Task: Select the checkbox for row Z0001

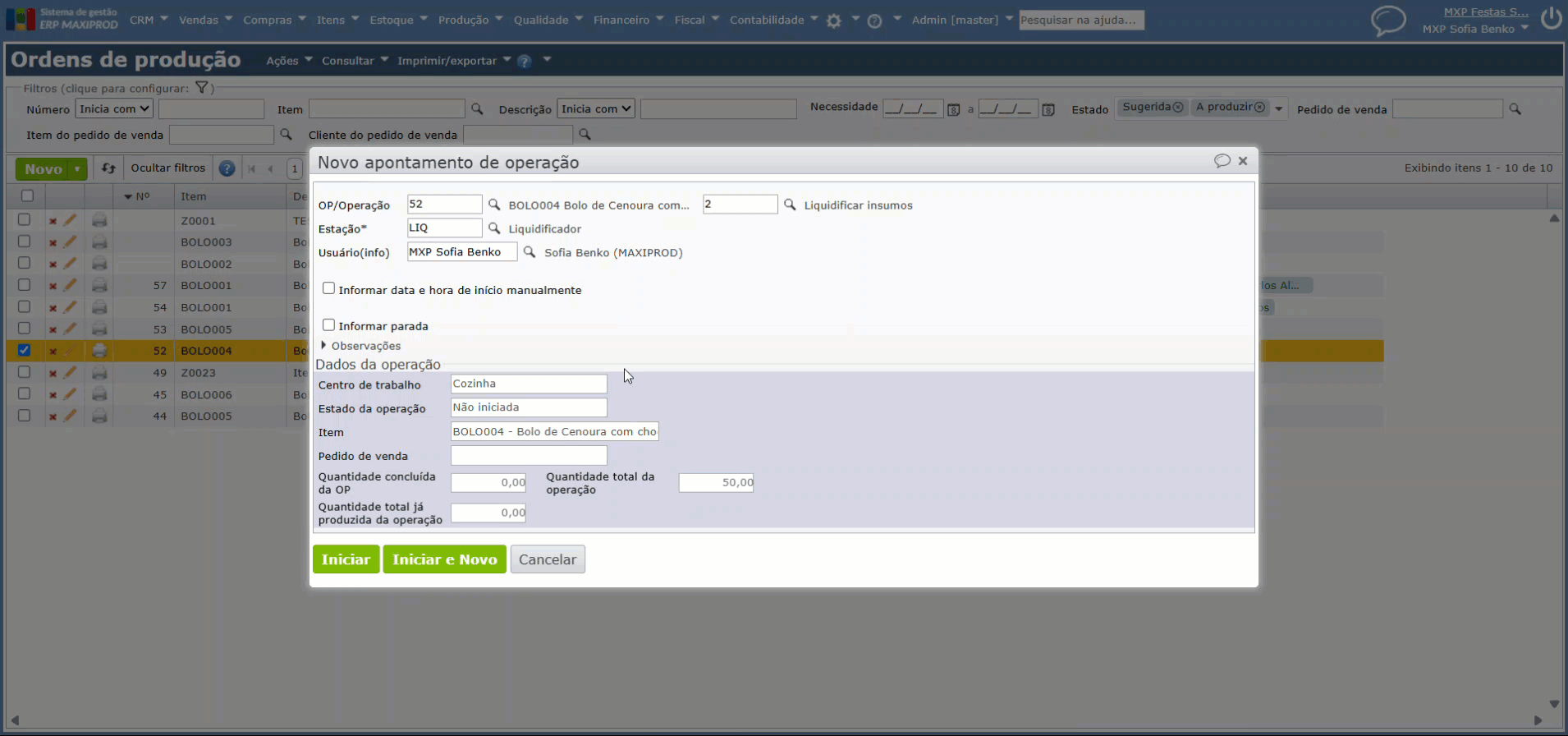Action: 24,219
